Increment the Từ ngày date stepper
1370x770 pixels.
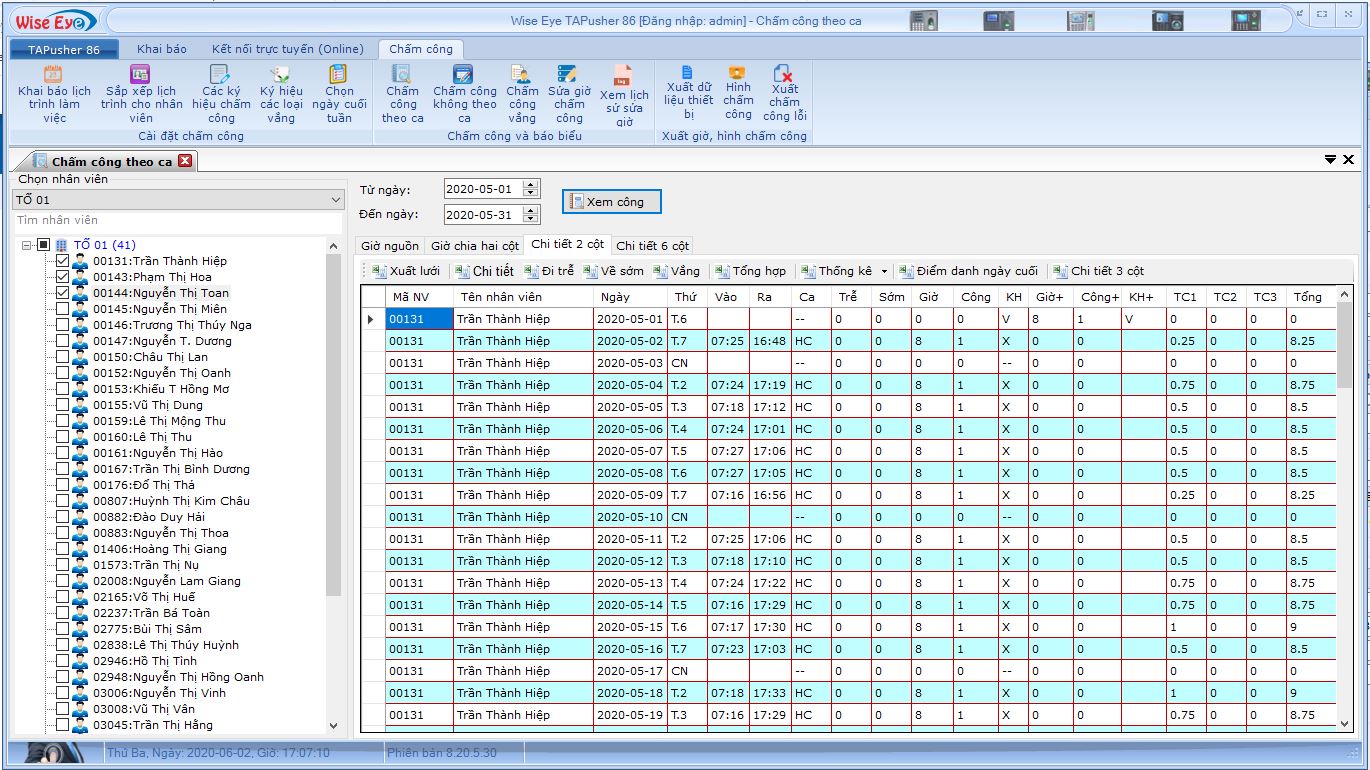tap(531, 185)
